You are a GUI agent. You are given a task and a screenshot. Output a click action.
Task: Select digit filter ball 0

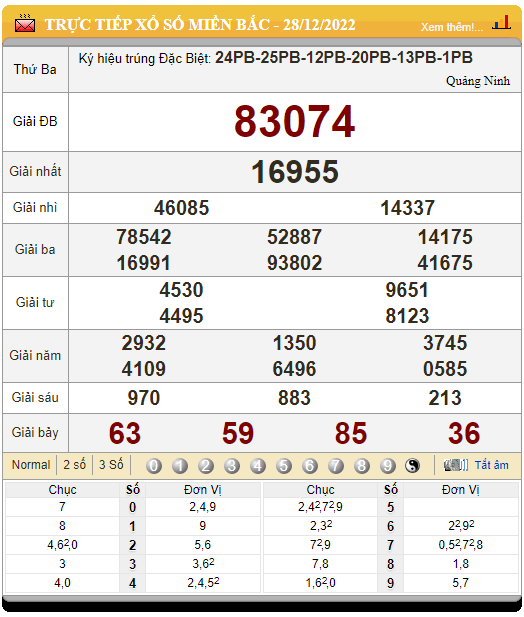click(154, 466)
